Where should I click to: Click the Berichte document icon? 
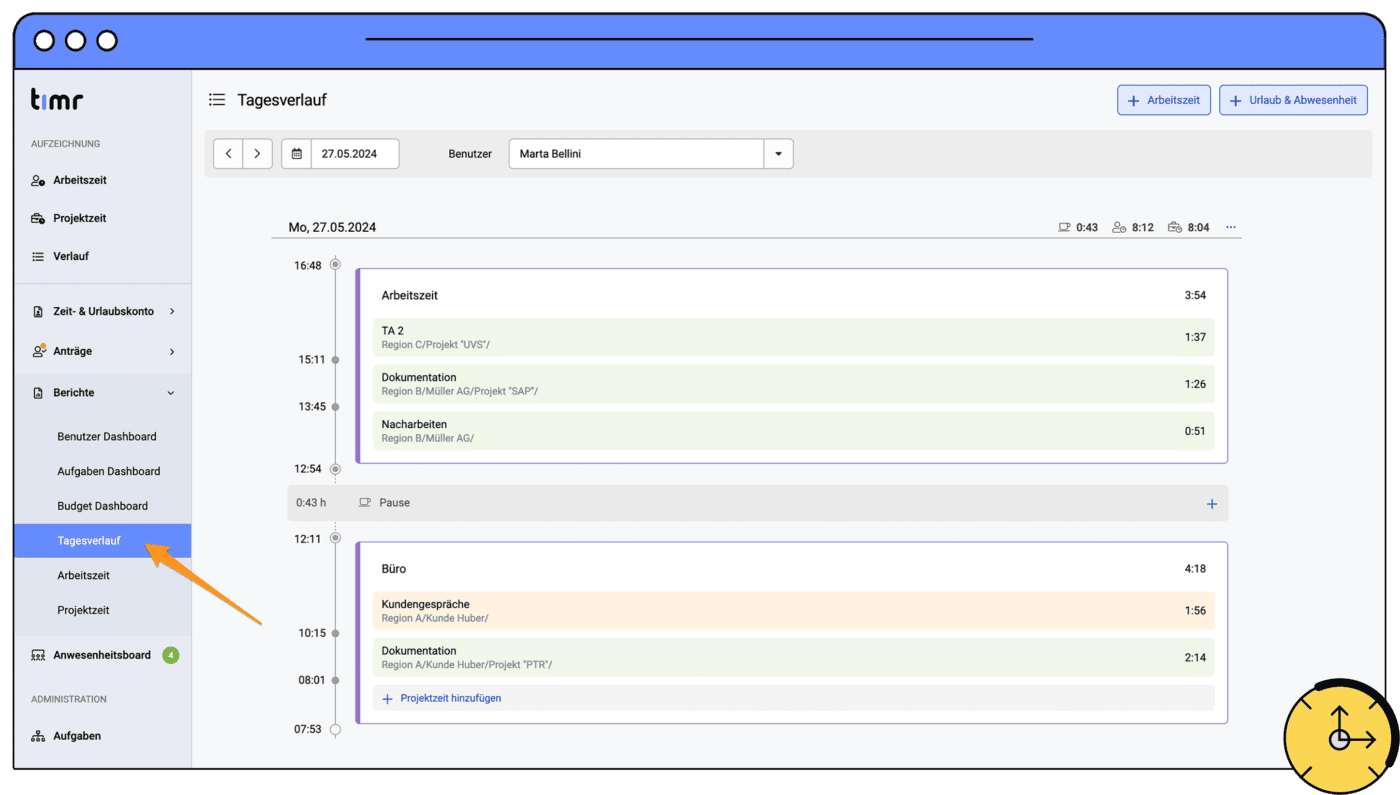click(38, 393)
